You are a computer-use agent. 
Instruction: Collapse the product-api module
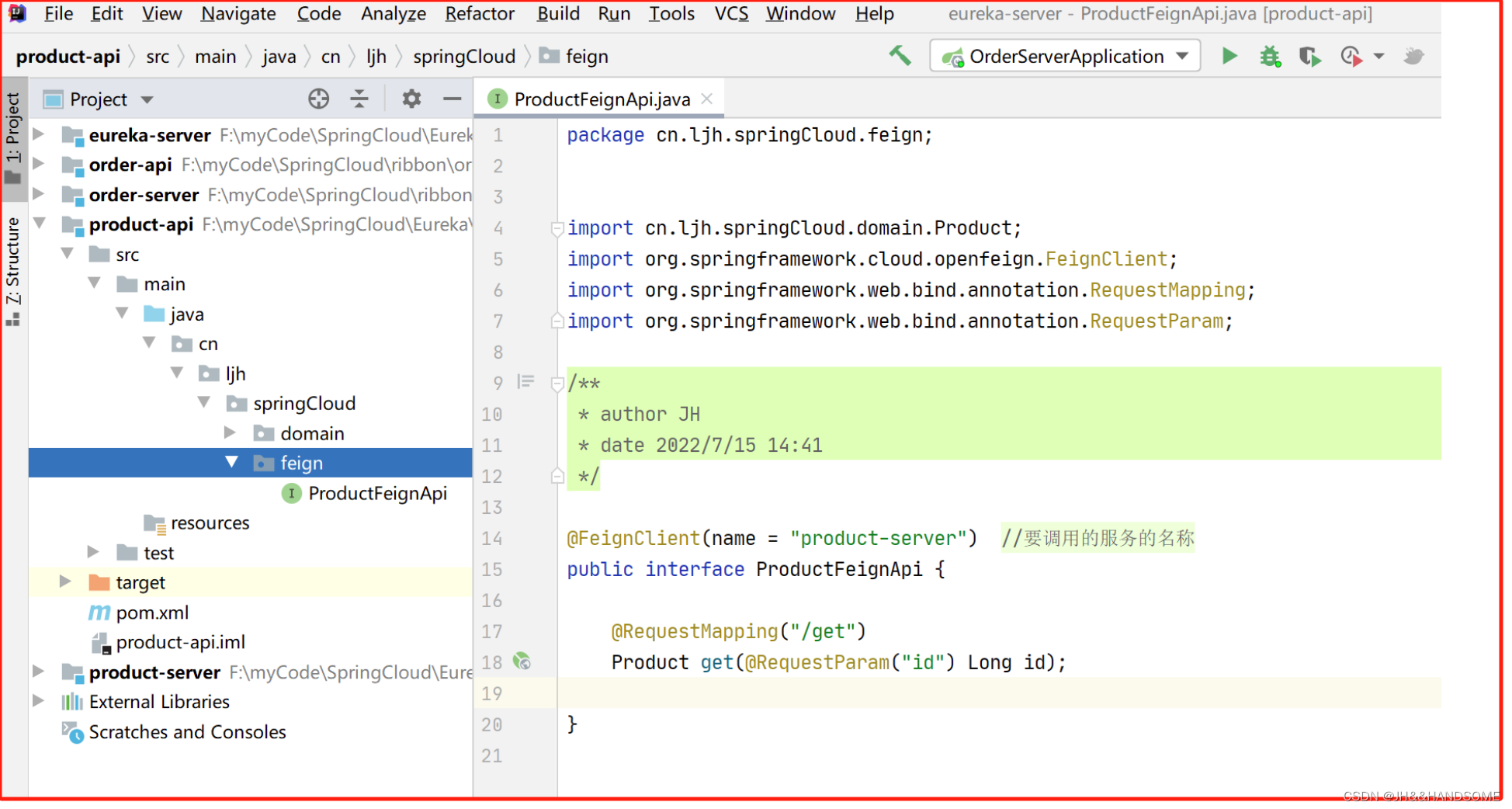pos(40,224)
